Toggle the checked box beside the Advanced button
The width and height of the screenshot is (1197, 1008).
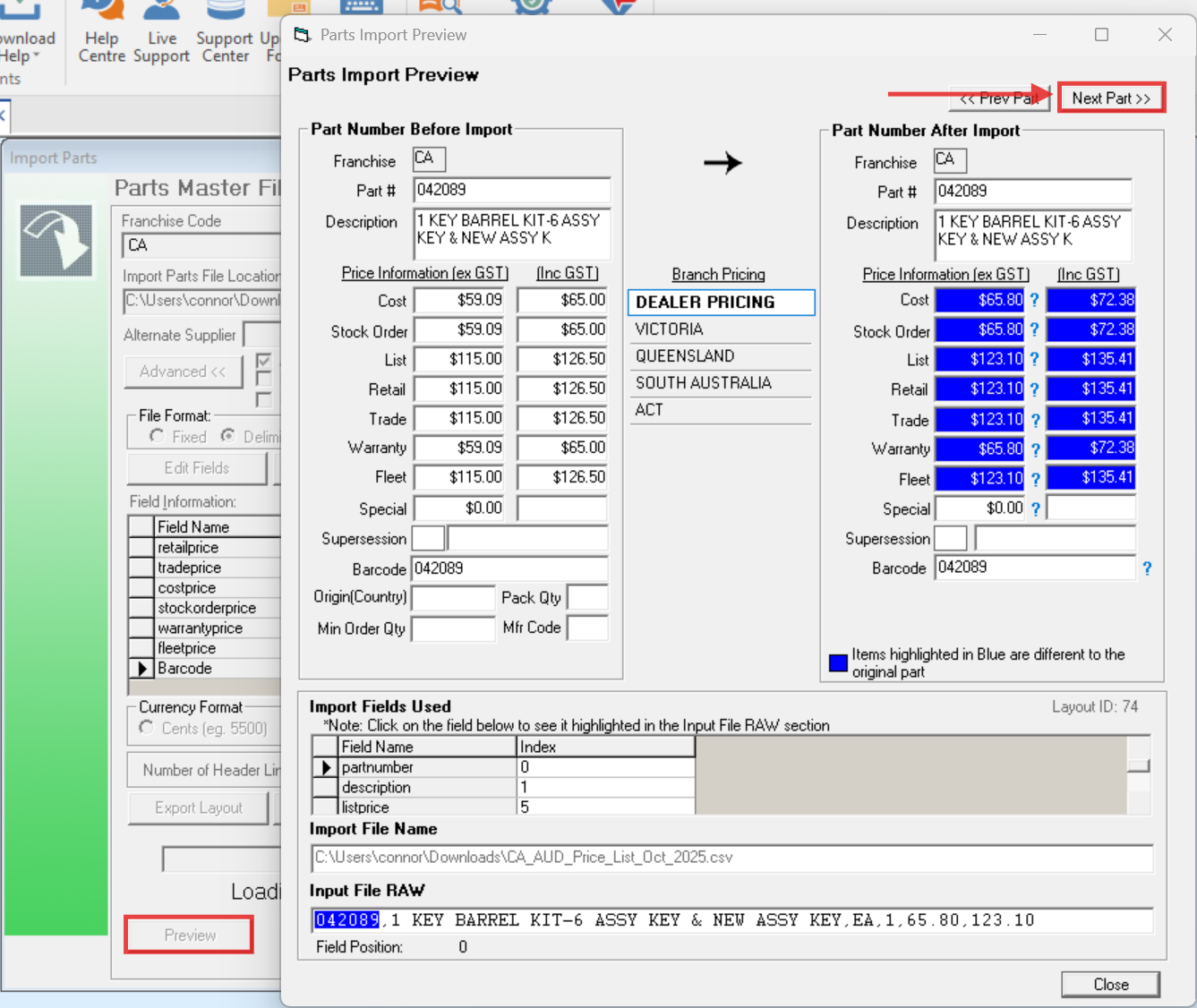tap(263, 361)
